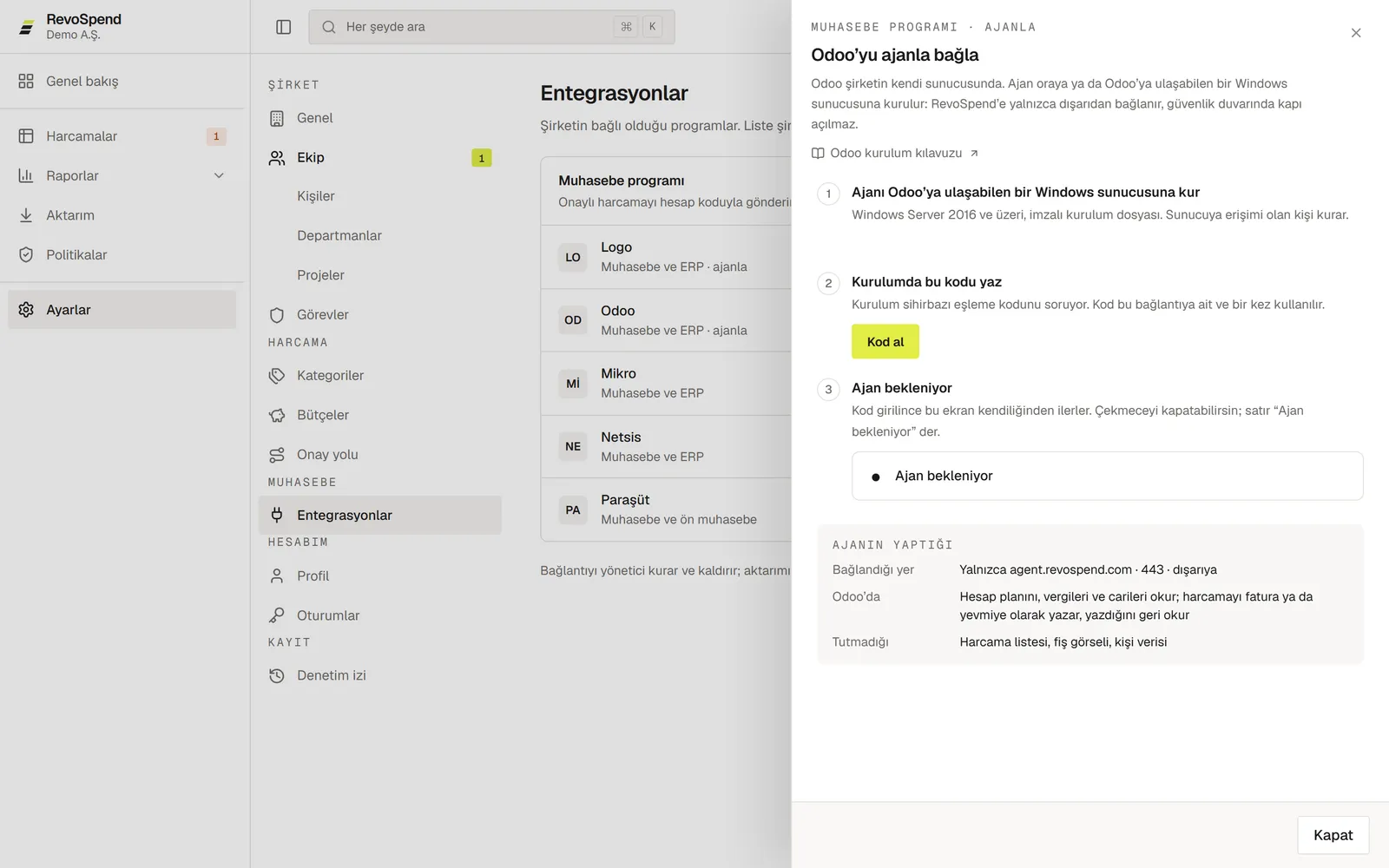Click the Kapat button
Image resolution: width=1389 pixels, height=868 pixels.
1333,835
